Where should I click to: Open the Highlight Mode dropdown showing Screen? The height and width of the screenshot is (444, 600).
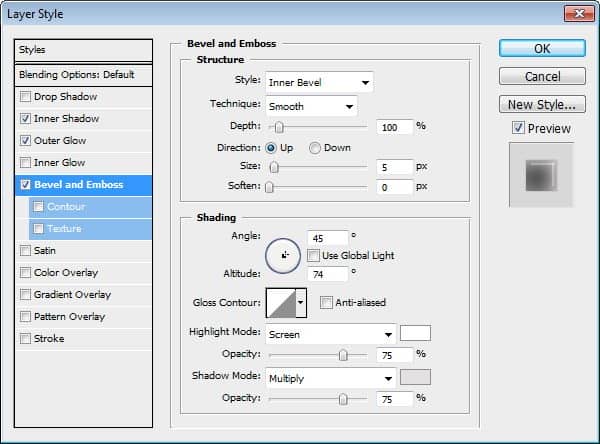tap(331, 334)
